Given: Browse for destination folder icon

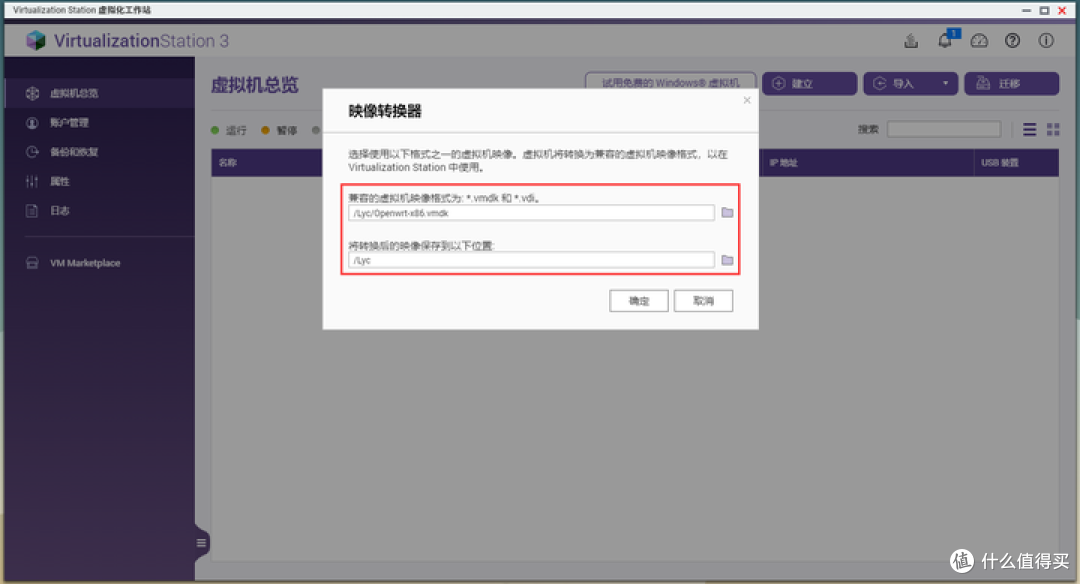Looking at the screenshot, I should pos(727,260).
